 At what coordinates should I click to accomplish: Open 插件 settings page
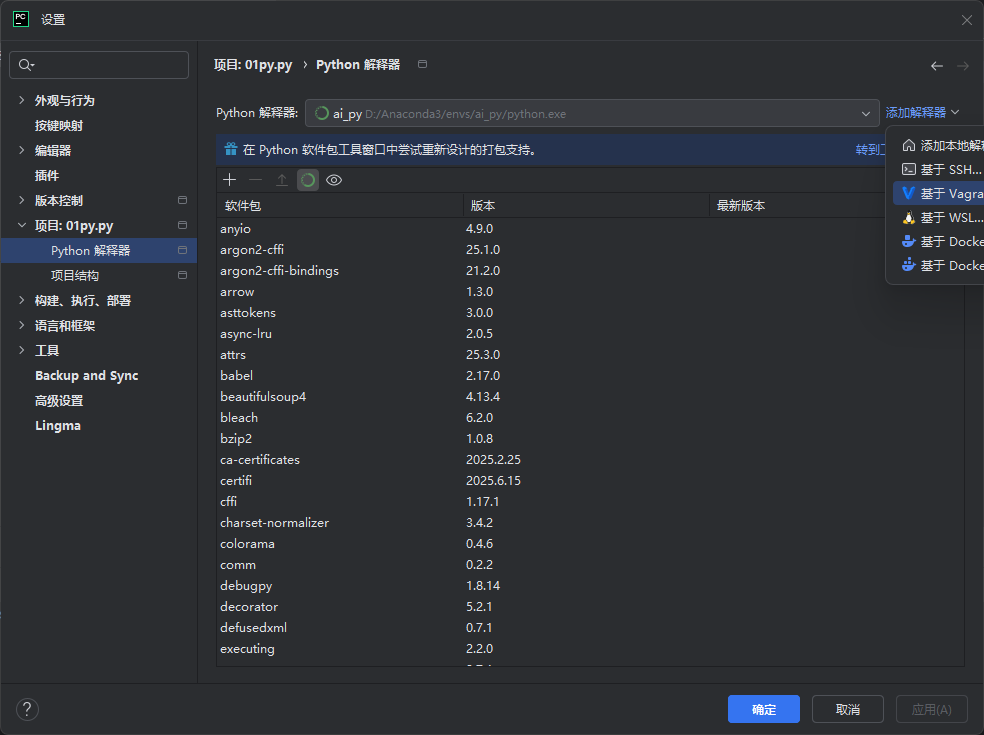47,176
